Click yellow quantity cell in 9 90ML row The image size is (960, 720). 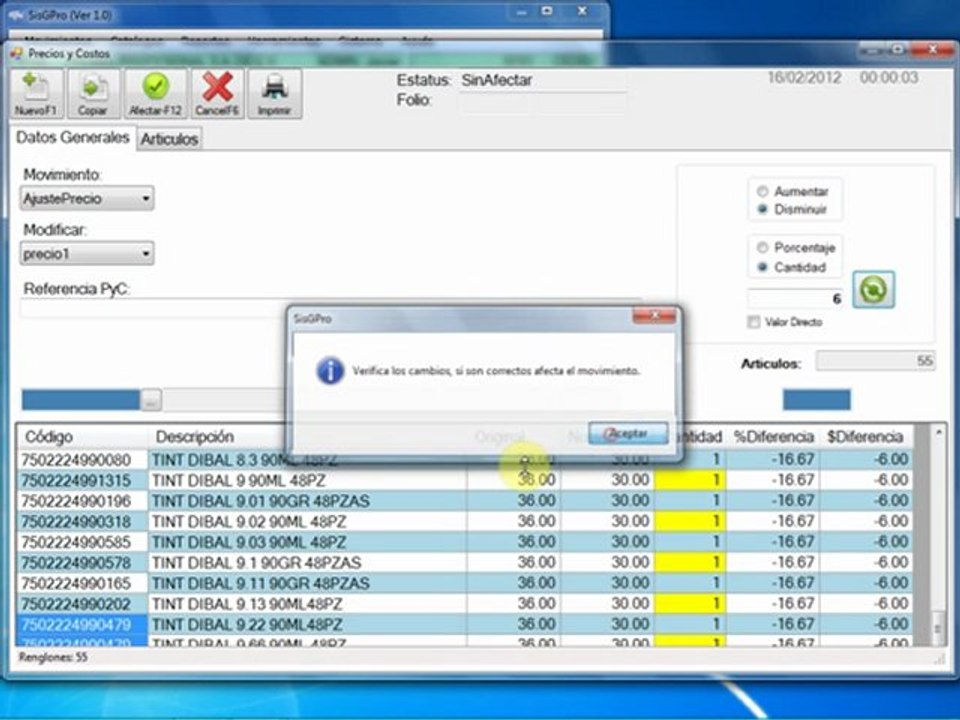pos(690,481)
